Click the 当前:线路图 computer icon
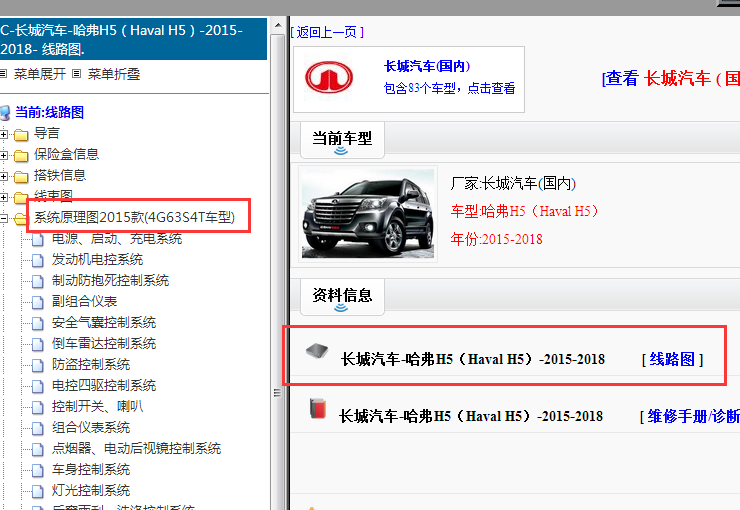 [x=5, y=113]
